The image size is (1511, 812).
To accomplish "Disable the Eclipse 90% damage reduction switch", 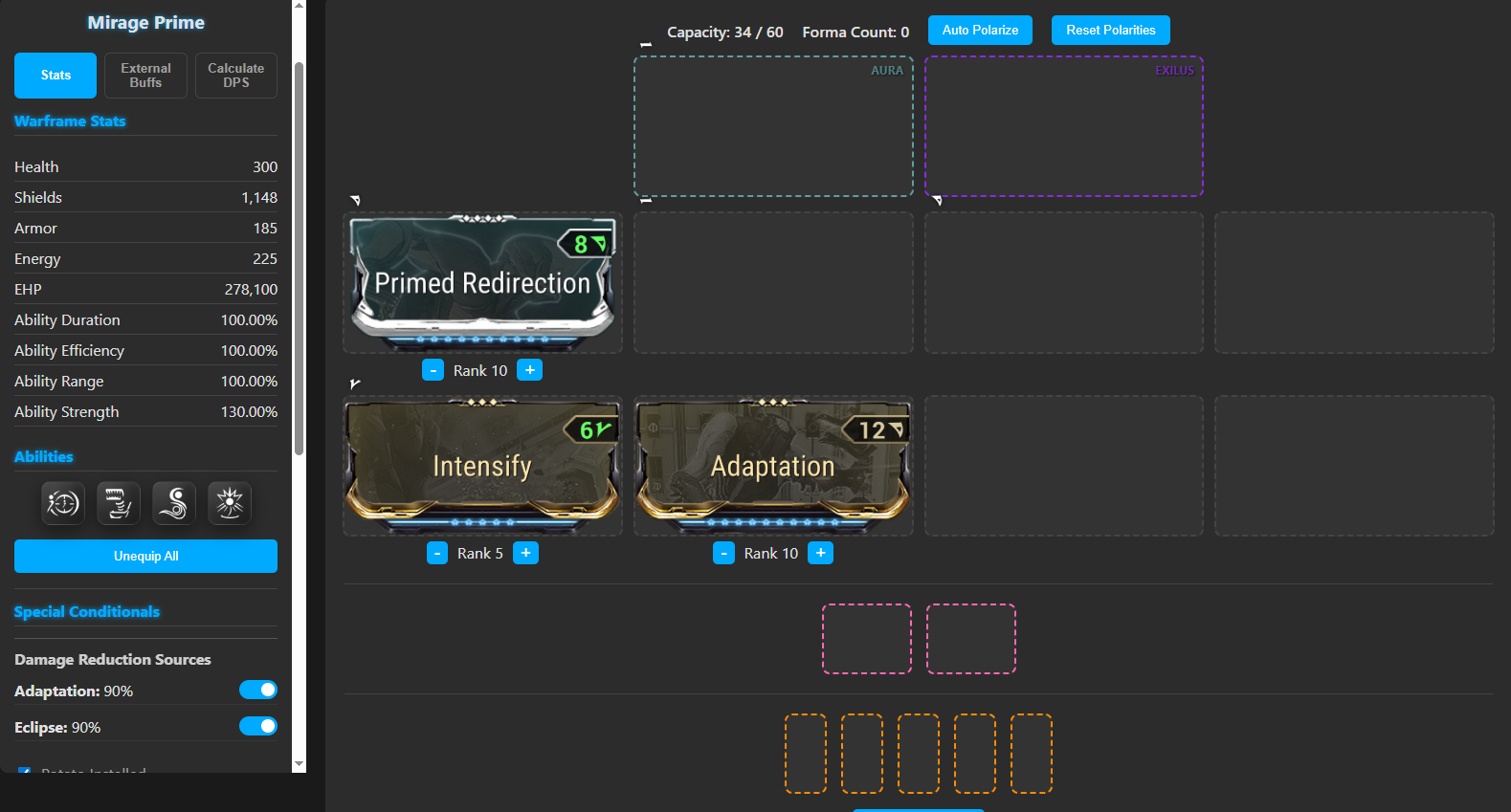I will 258,726.
